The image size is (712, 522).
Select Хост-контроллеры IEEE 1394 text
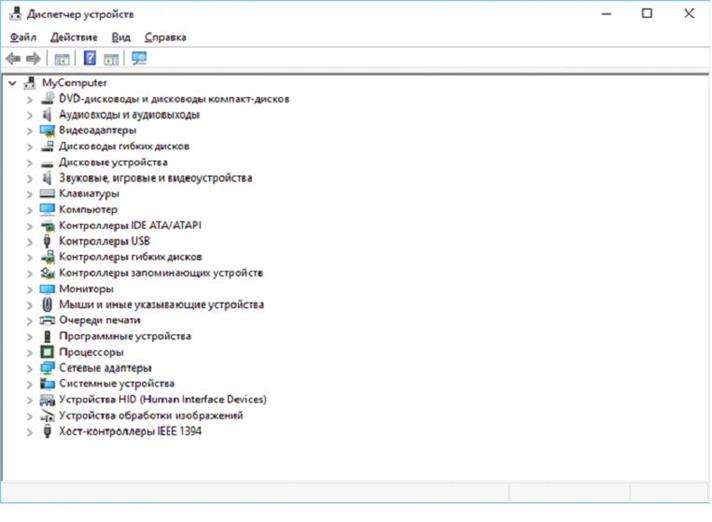(130, 431)
